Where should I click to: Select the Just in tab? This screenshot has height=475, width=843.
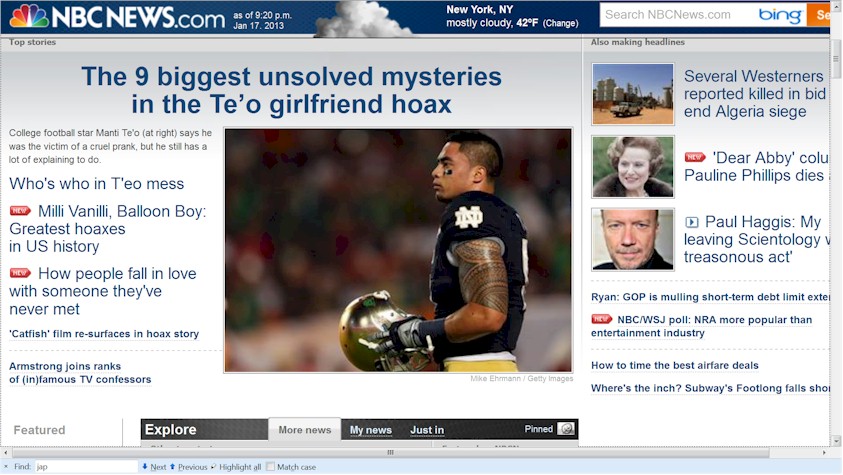point(427,430)
